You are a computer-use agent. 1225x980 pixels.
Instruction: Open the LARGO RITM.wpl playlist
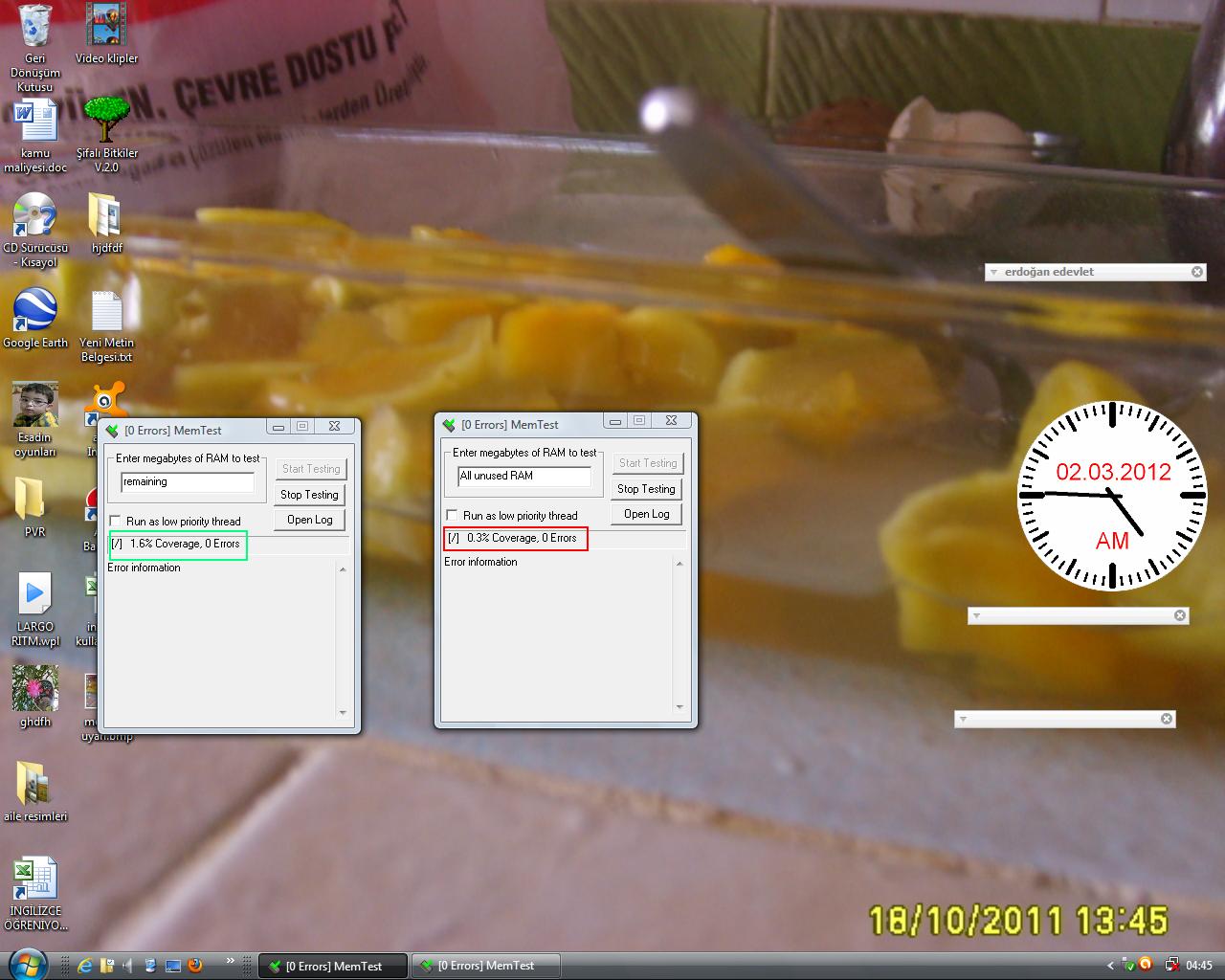[35, 593]
